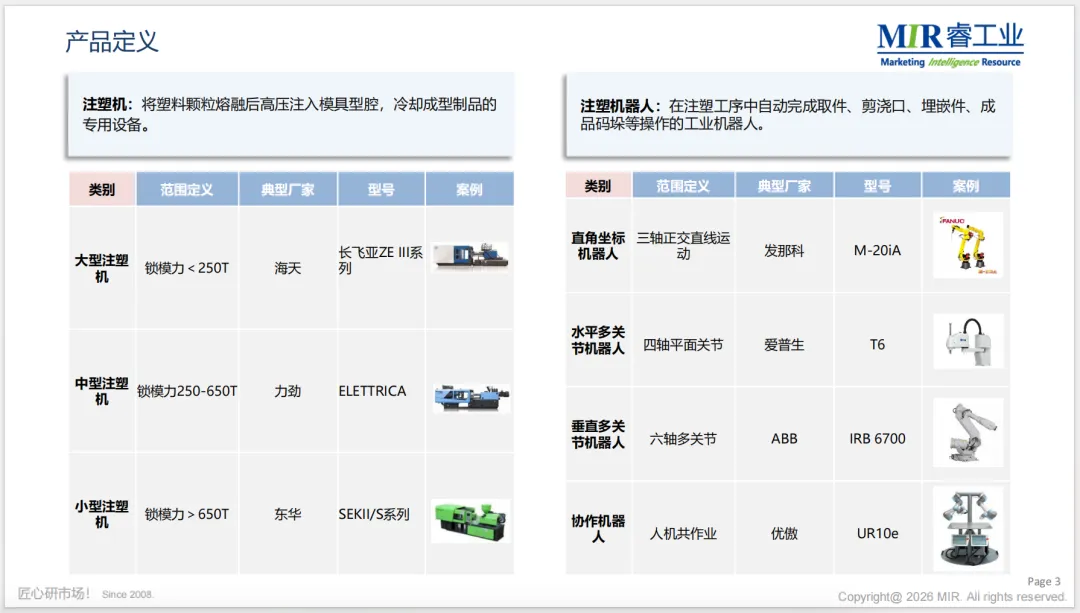Click the 注塑机器人 definition text box
Viewport: 1080px width, 613px height.
[789, 115]
